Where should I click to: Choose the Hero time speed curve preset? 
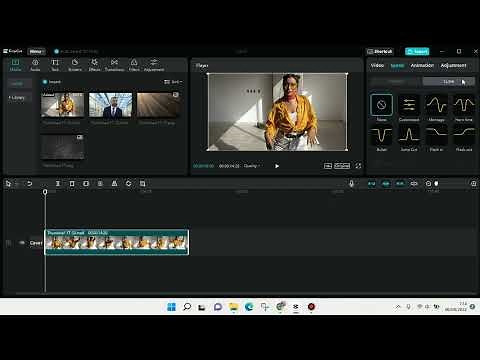464,107
